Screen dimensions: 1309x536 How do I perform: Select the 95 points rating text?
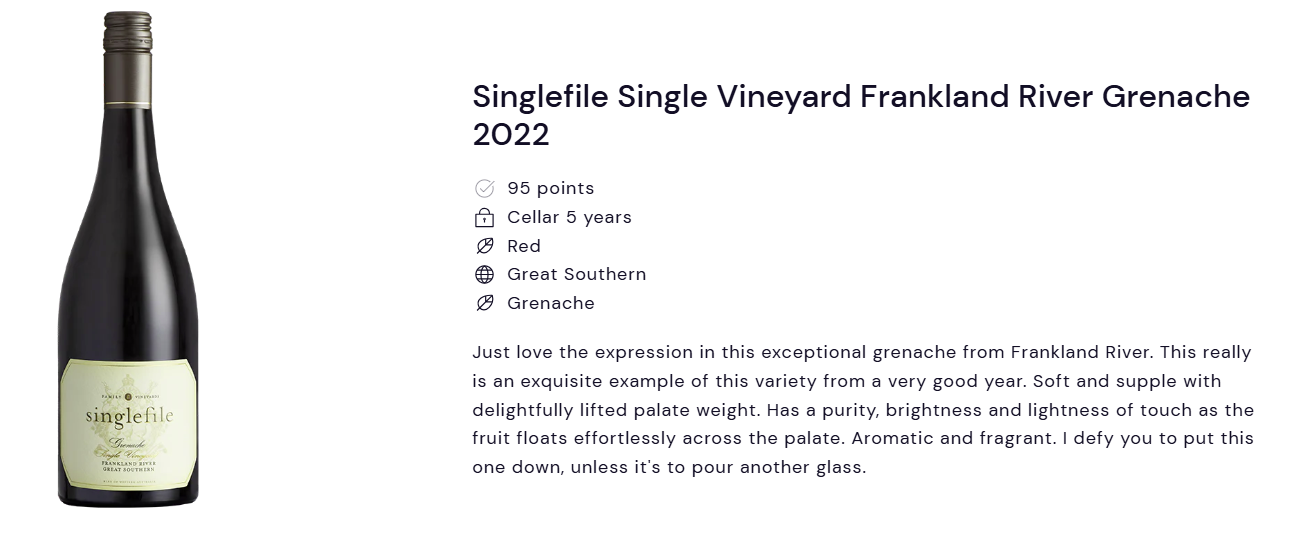pyautogui.click(x=550, y=188)
